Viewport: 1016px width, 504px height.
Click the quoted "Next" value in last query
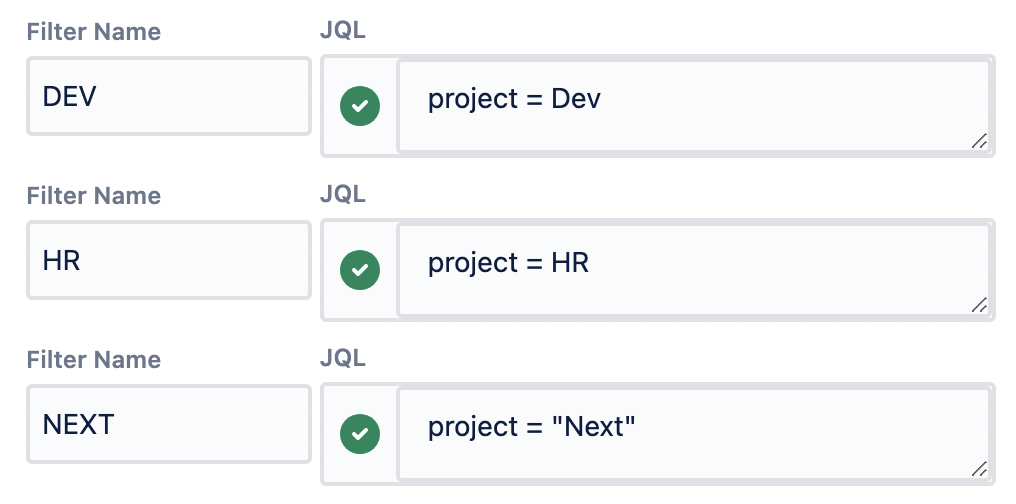click(x=594, y=427)
